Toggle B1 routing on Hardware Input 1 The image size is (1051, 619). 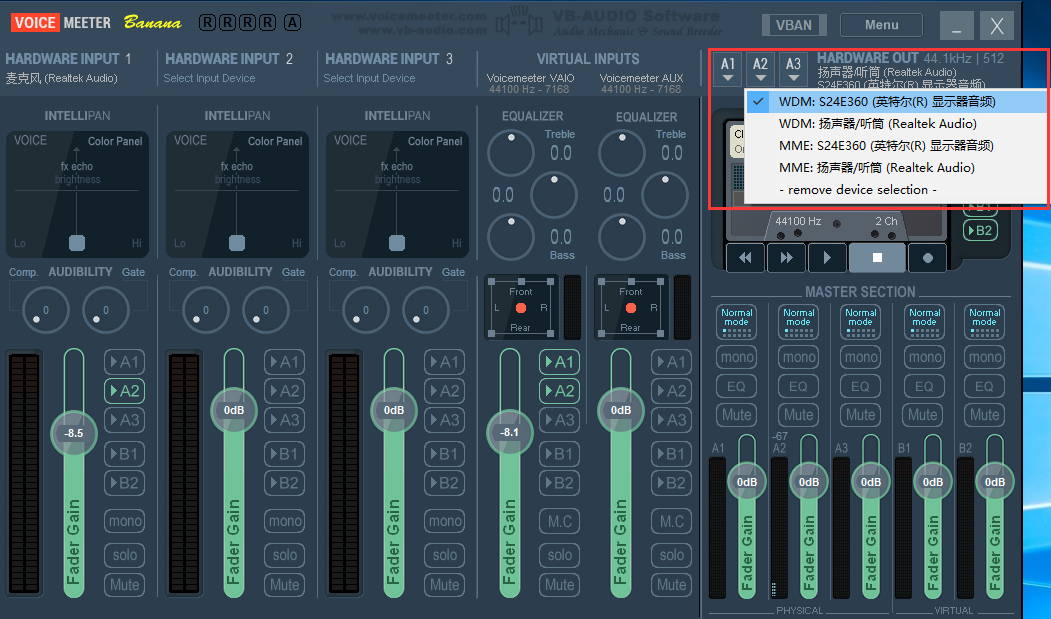(125, 454)
